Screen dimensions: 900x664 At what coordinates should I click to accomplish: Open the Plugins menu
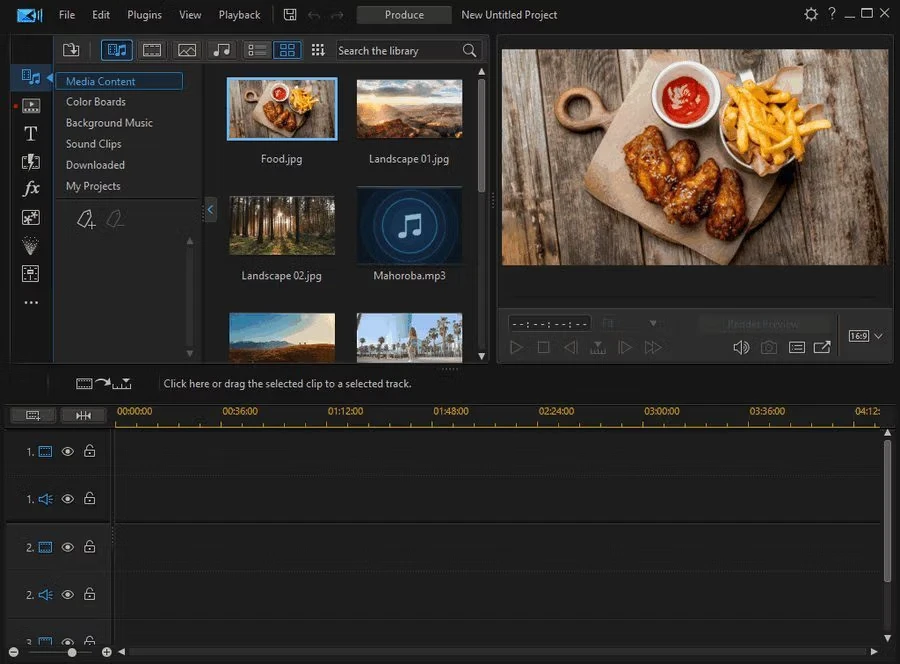[x=145, y=15]
